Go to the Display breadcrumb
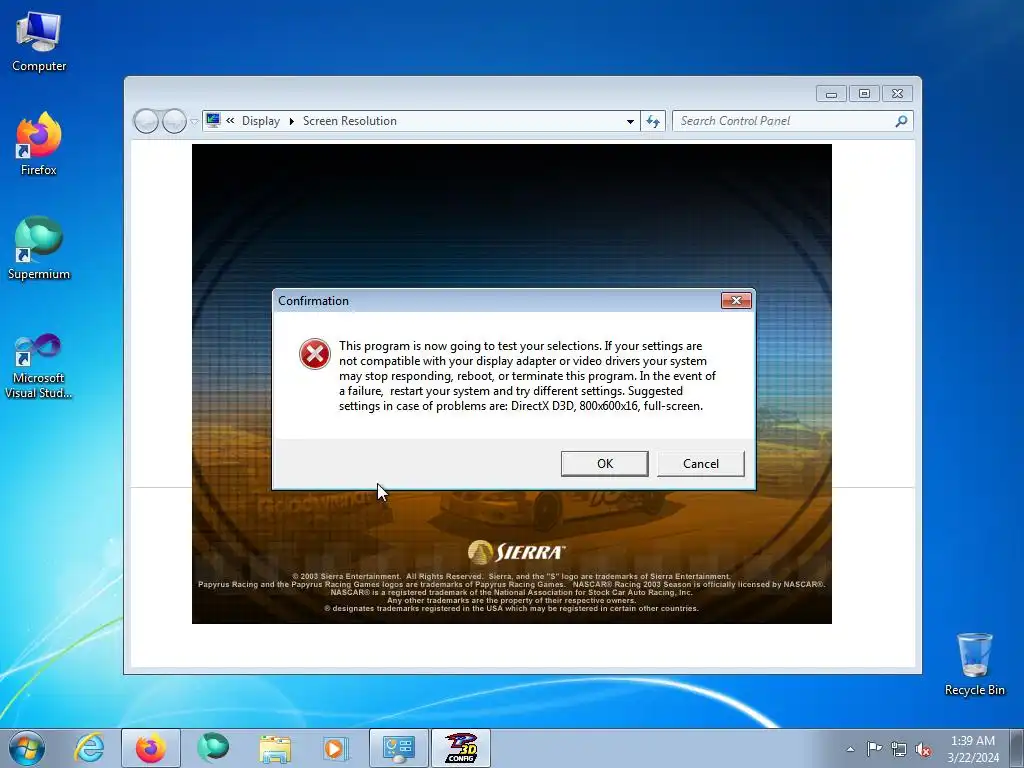 click(261, 121)
